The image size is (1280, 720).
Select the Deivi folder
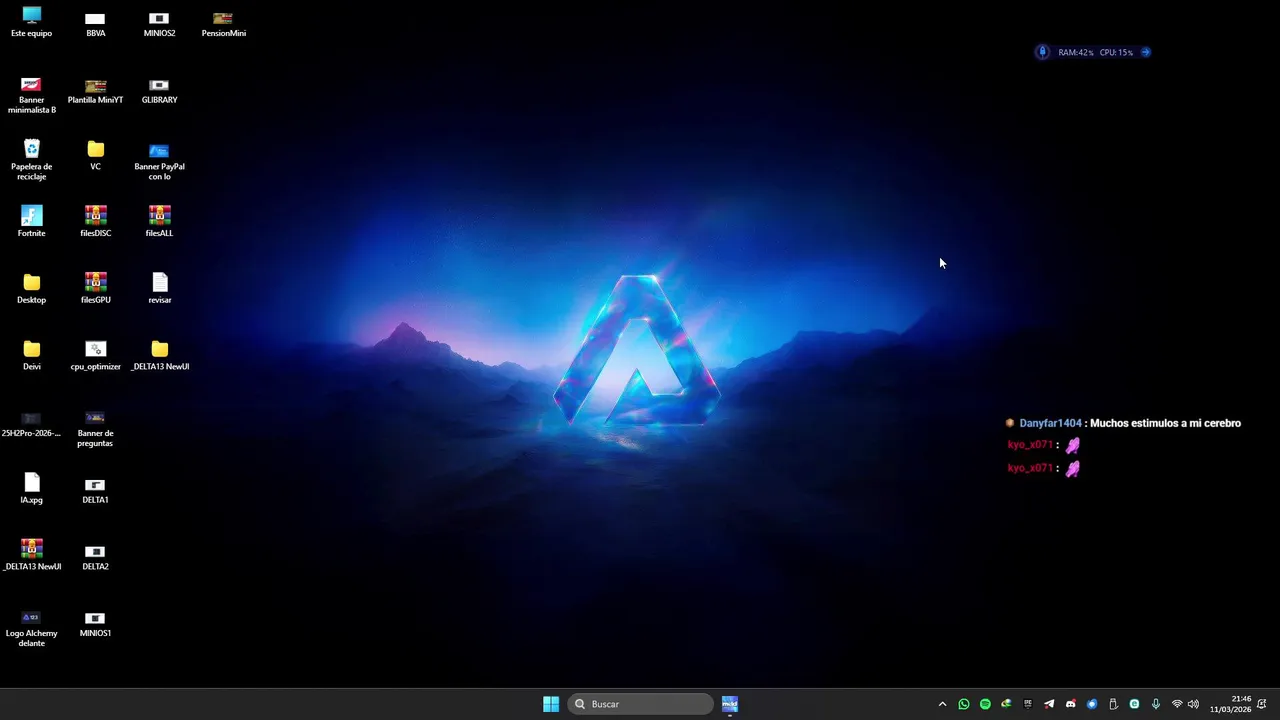coord(31,356)
